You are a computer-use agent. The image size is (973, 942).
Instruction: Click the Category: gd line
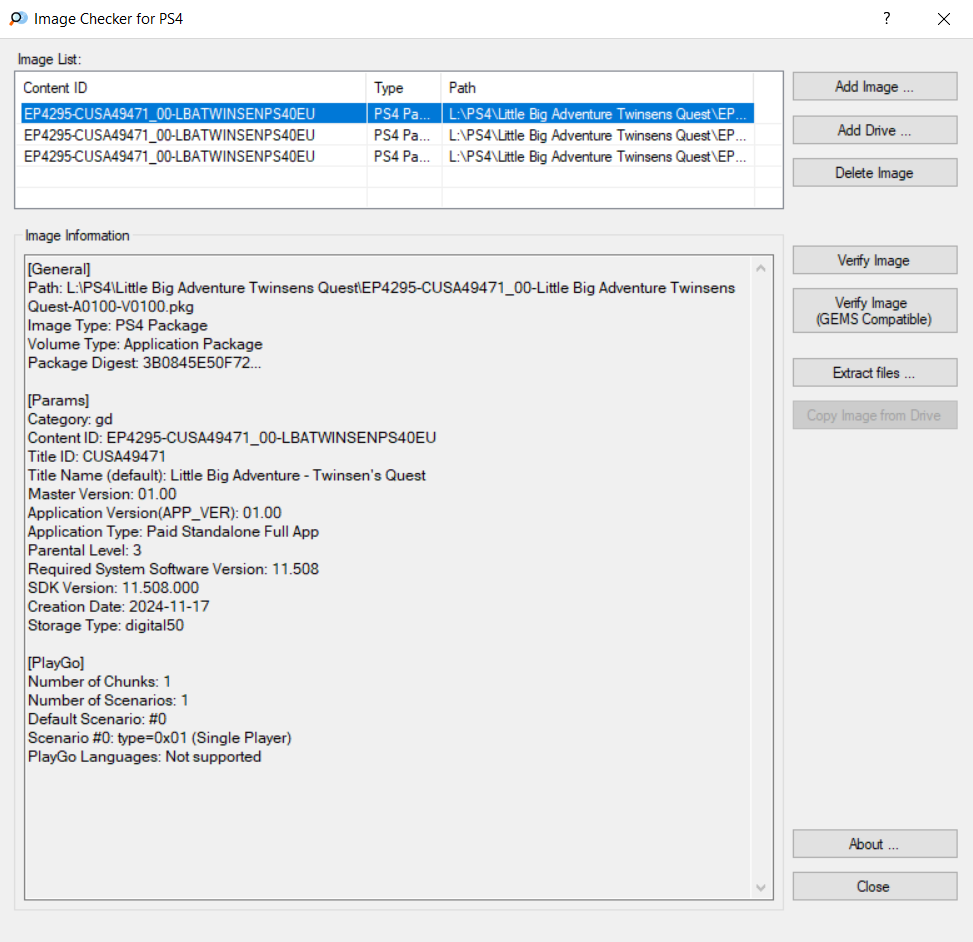pos(70,419)
